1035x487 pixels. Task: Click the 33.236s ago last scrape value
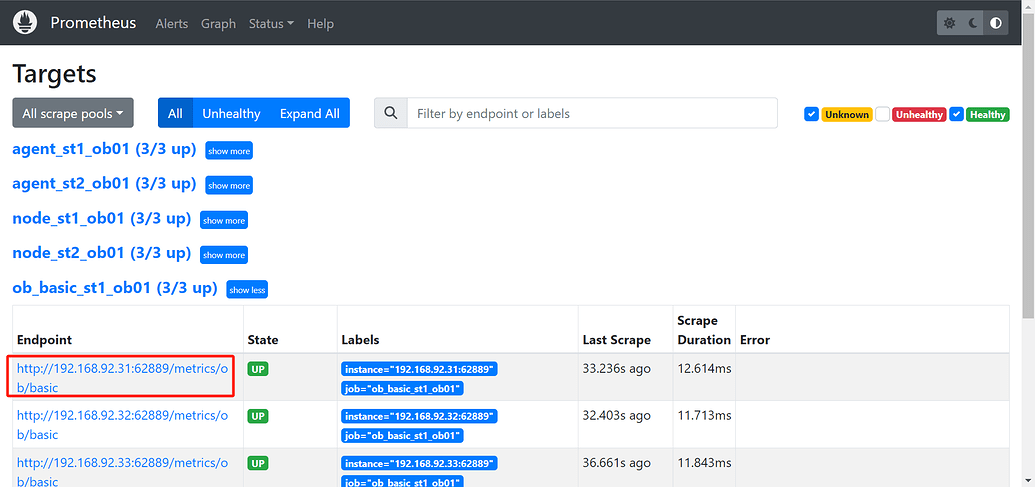coord(617,368)
